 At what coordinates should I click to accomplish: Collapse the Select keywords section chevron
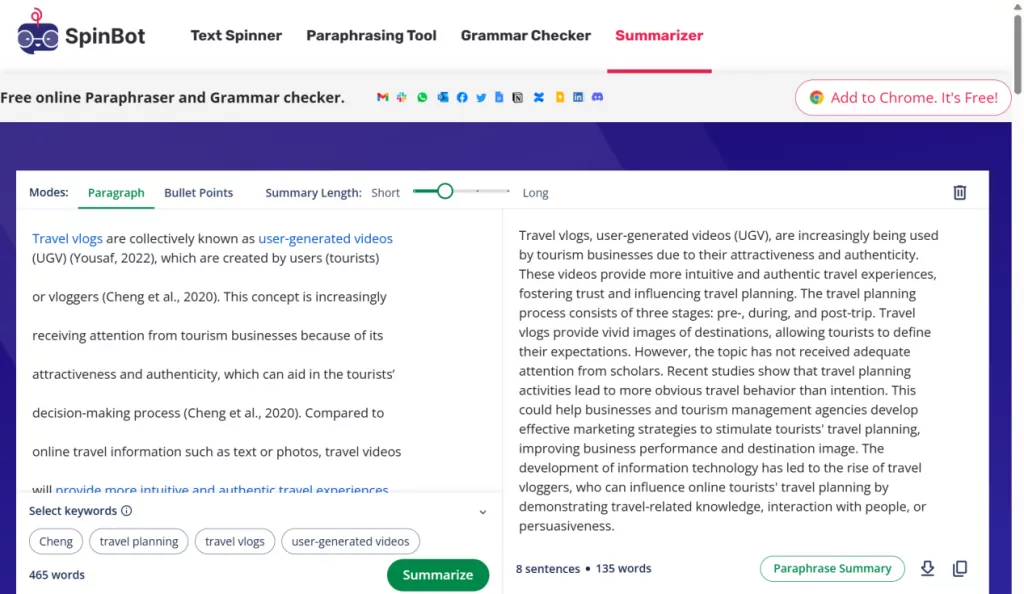pos(483,512)
